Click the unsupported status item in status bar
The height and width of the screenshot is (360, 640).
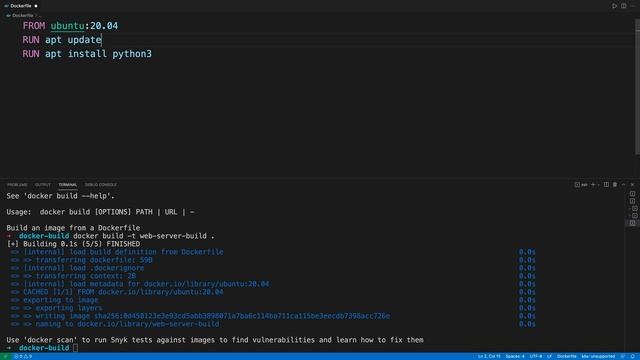598,356
